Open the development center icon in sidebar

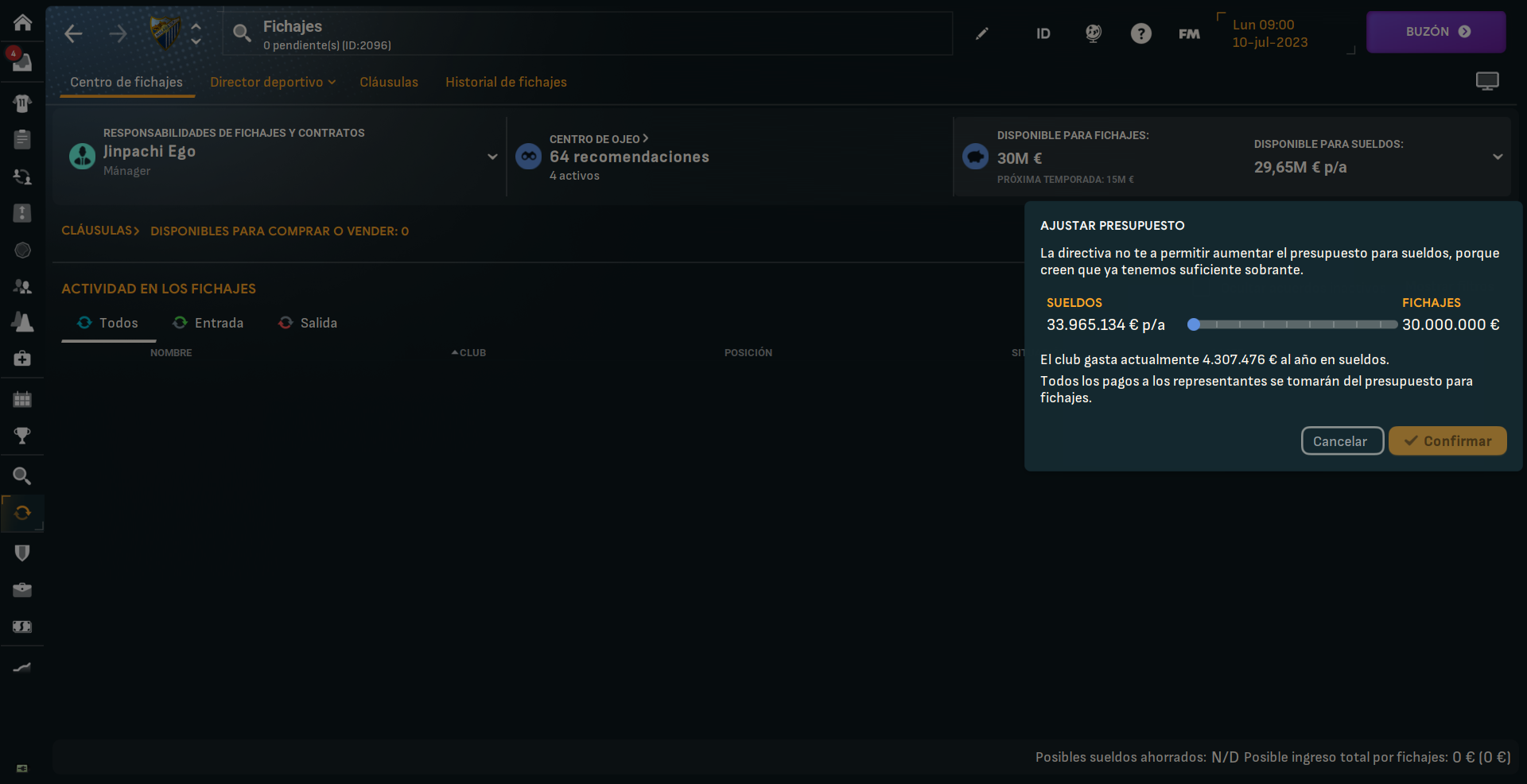coord(22,668)
